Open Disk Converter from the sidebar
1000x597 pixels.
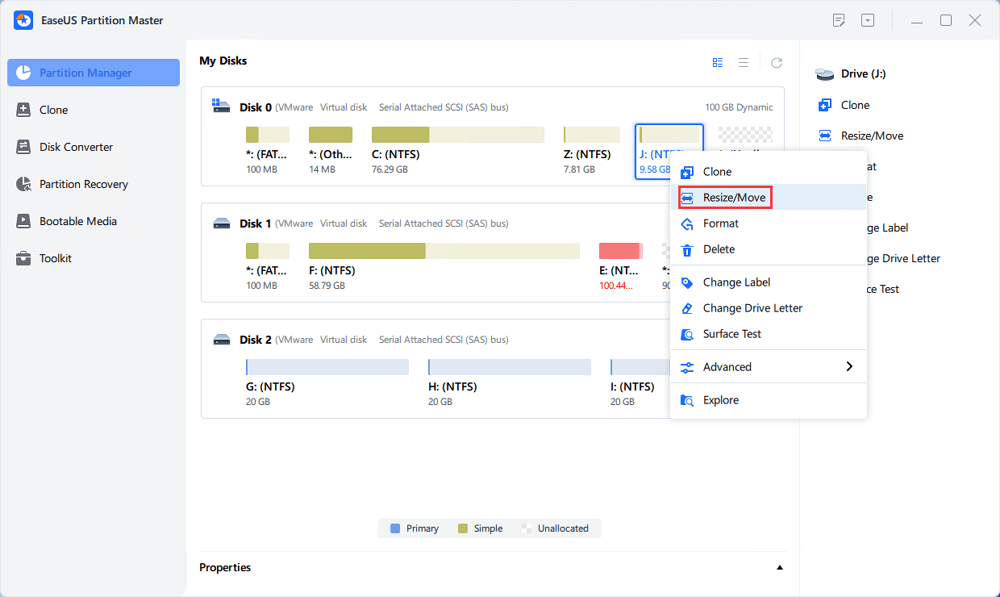point(75,147)
